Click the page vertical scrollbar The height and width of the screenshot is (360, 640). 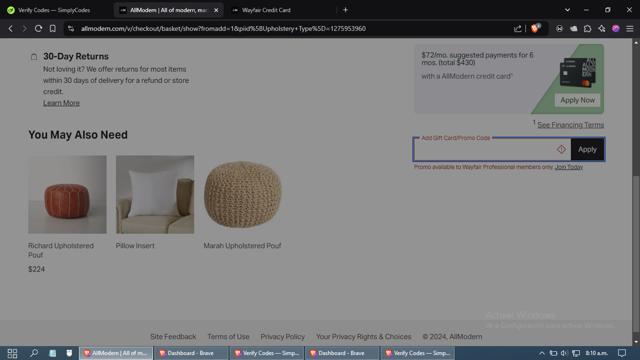click(636, 253)
